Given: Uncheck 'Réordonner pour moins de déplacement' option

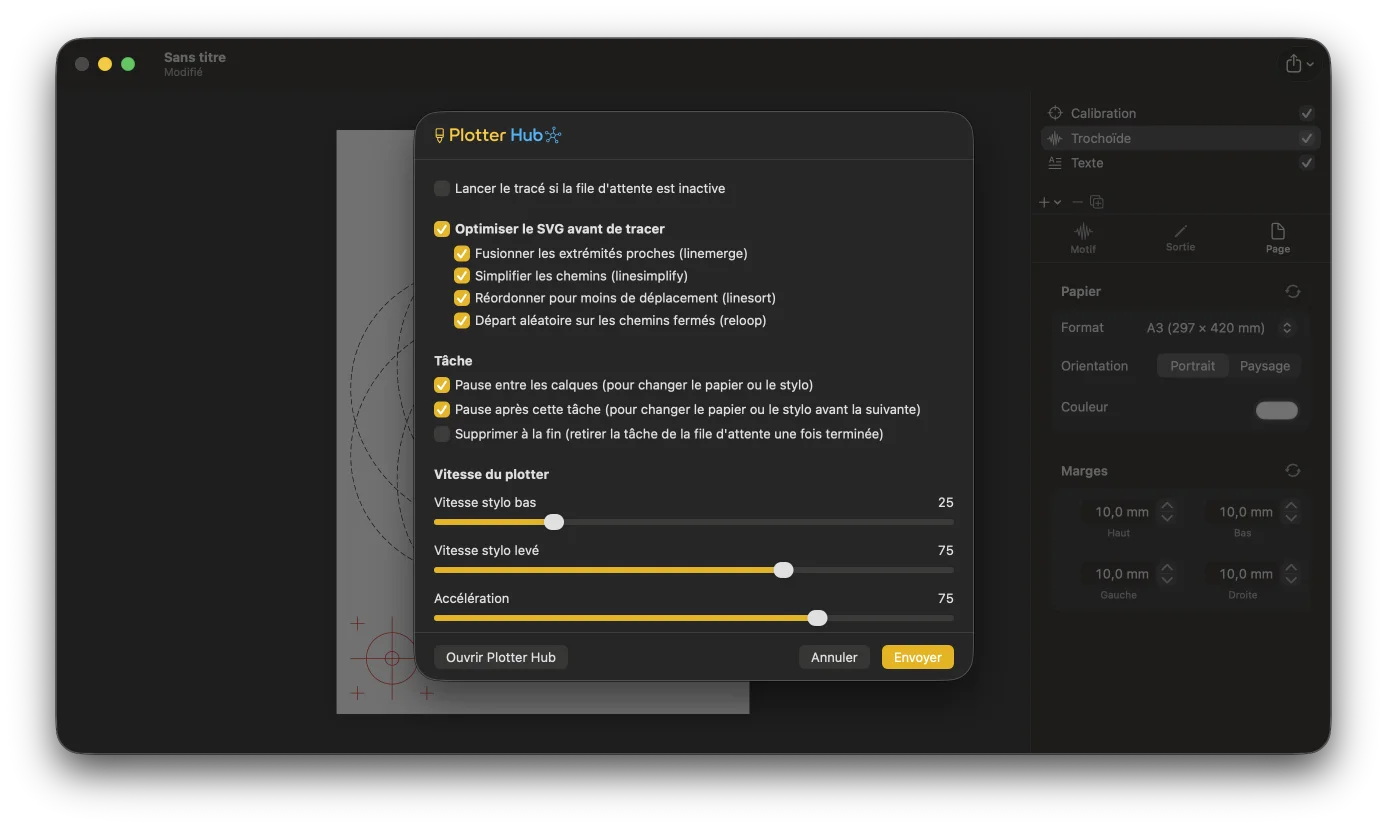Looking at the screenshot, I should pos(462,298).
